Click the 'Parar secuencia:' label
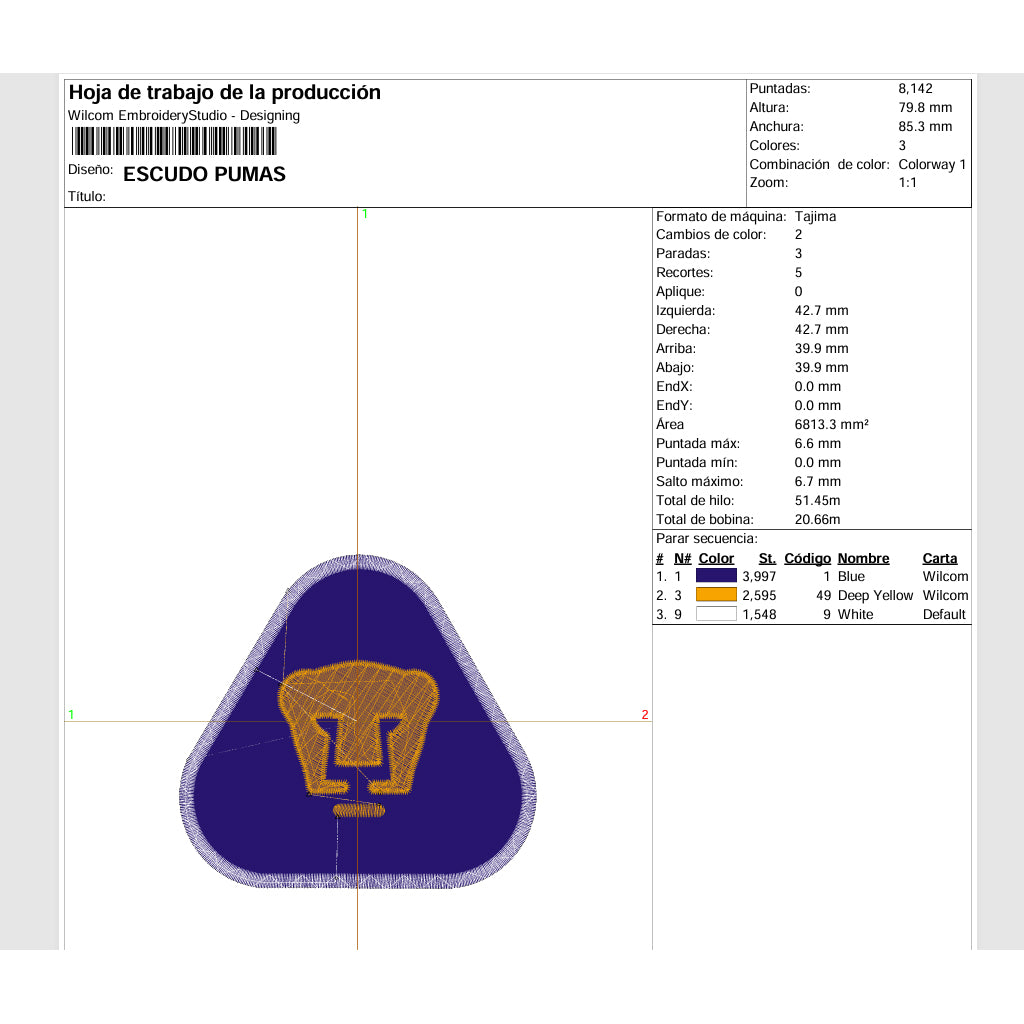Image resolution: width=1024 pixels, height=1024 pixels. [x=707, y=538]
